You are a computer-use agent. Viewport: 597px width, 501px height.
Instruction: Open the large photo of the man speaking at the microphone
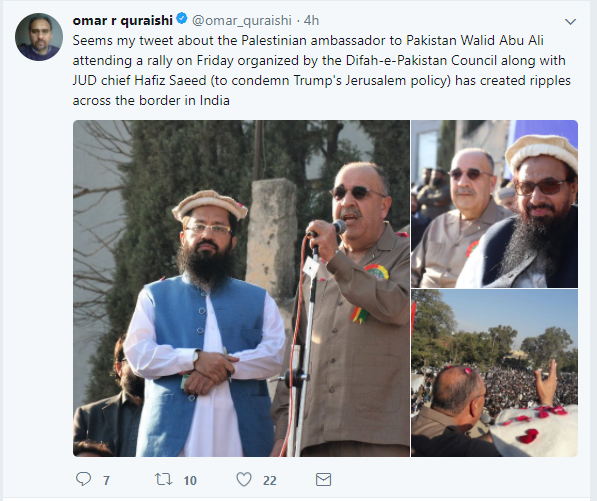click(x=241, y=288)
